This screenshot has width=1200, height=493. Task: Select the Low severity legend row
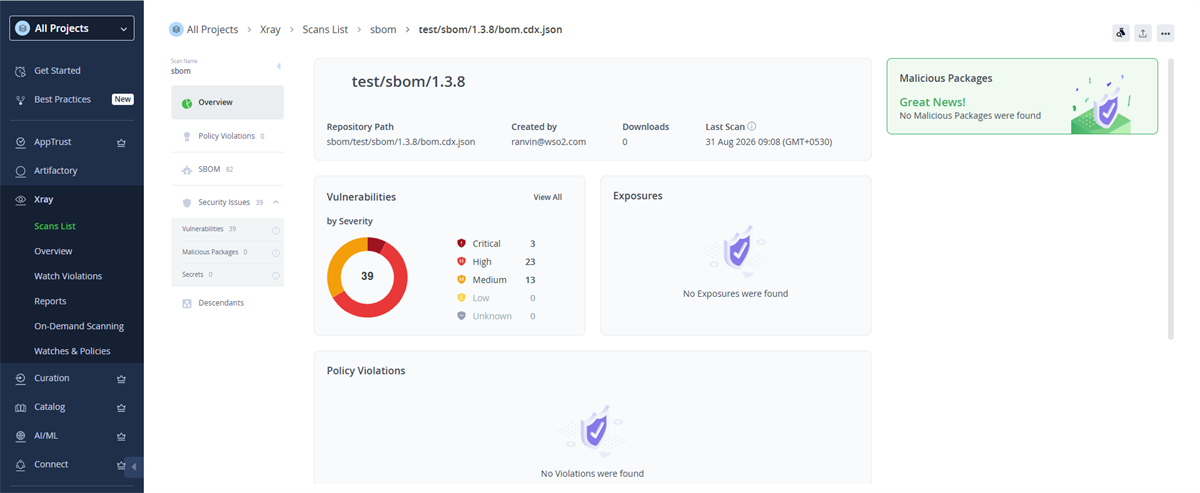coord(496,298)
